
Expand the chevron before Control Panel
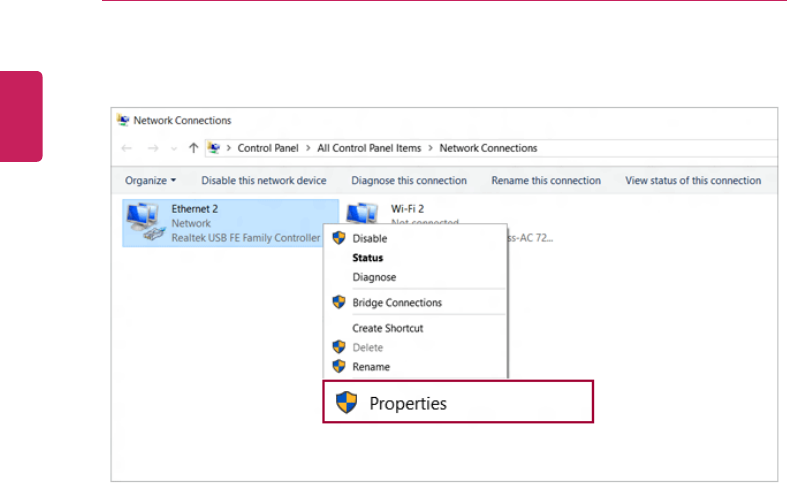click(229, 148)
